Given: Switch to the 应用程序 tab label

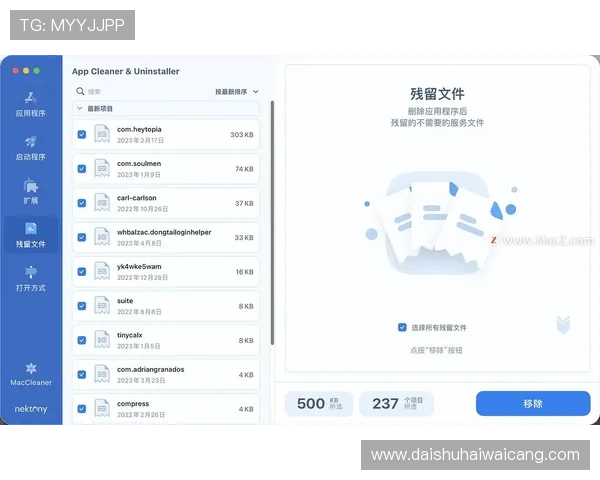Looking at the screenshot, I should point(31,113).
